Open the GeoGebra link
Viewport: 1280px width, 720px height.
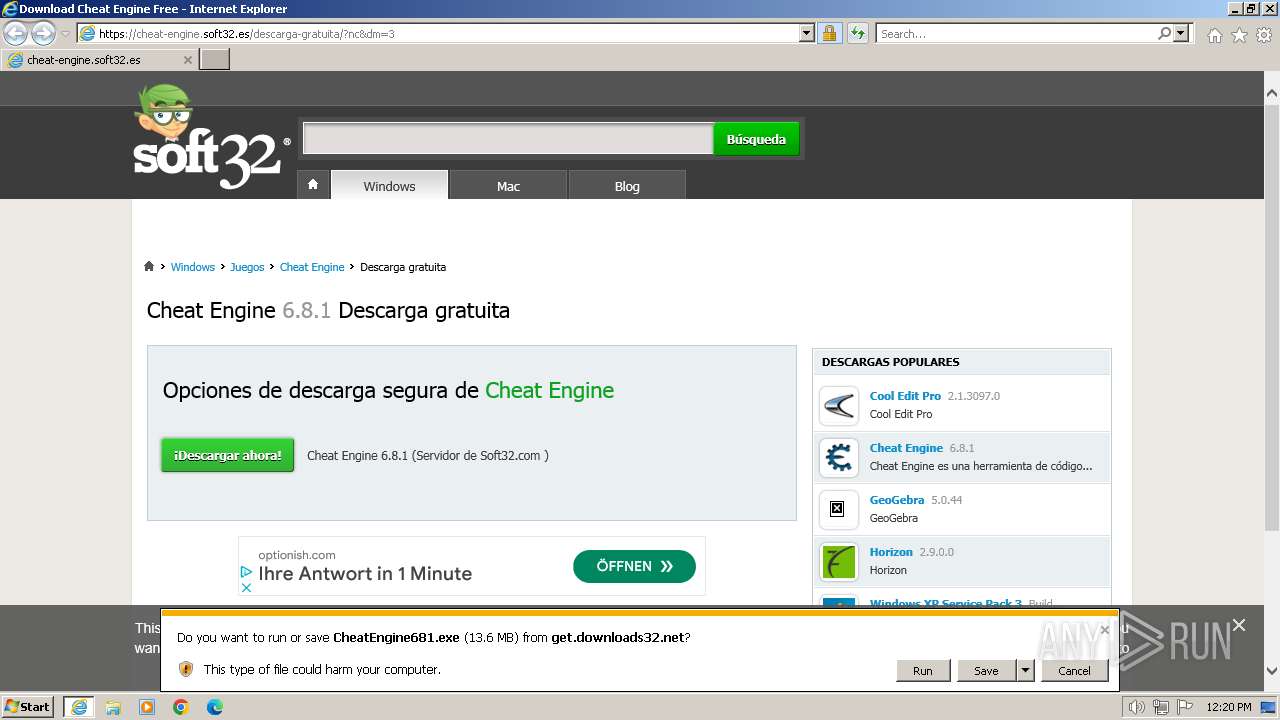(897, 500)
